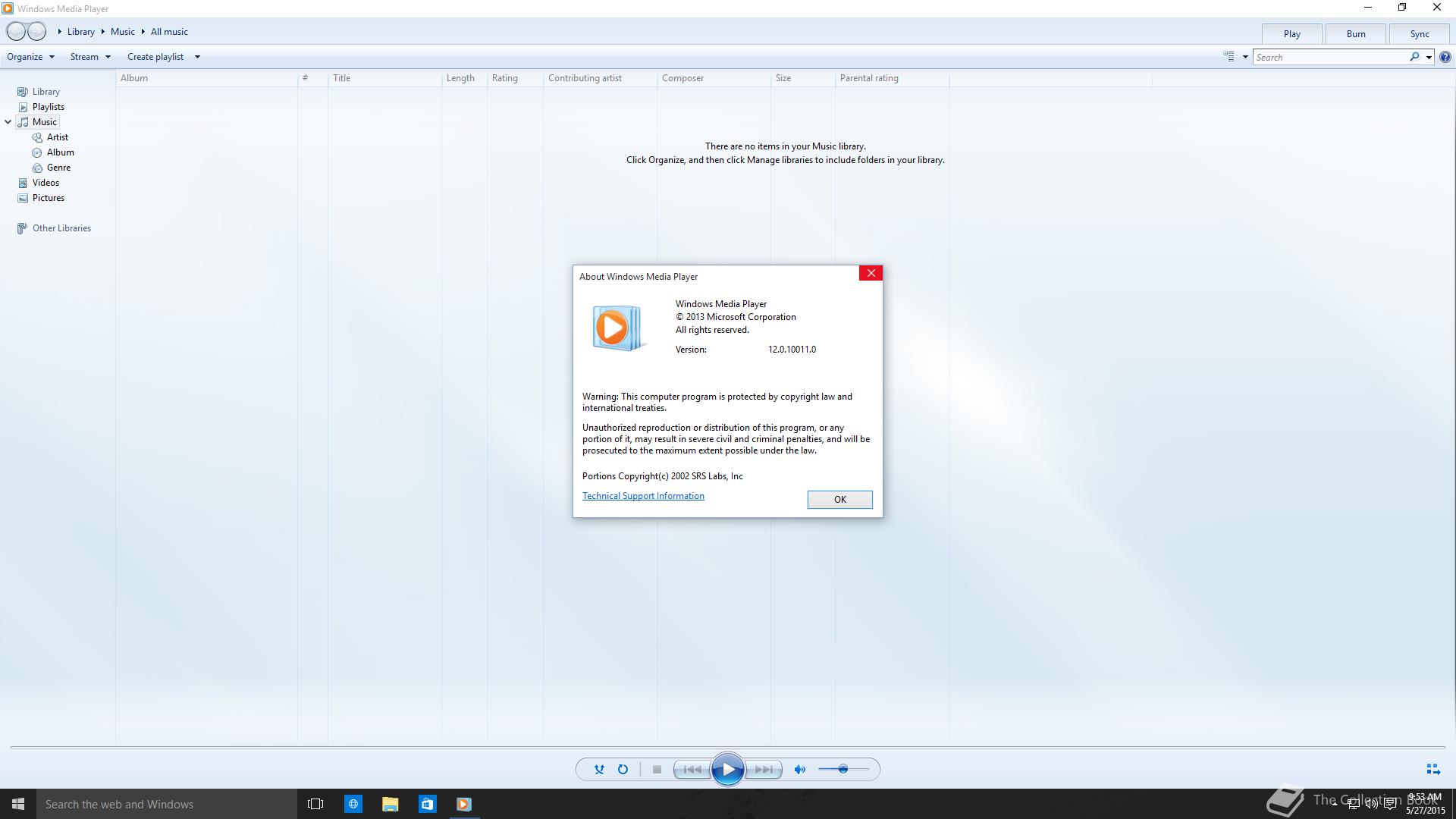Switch to the Play tab
Image resolution: width=1456 pixels, height=819 pixels.
coord(1292,34)
